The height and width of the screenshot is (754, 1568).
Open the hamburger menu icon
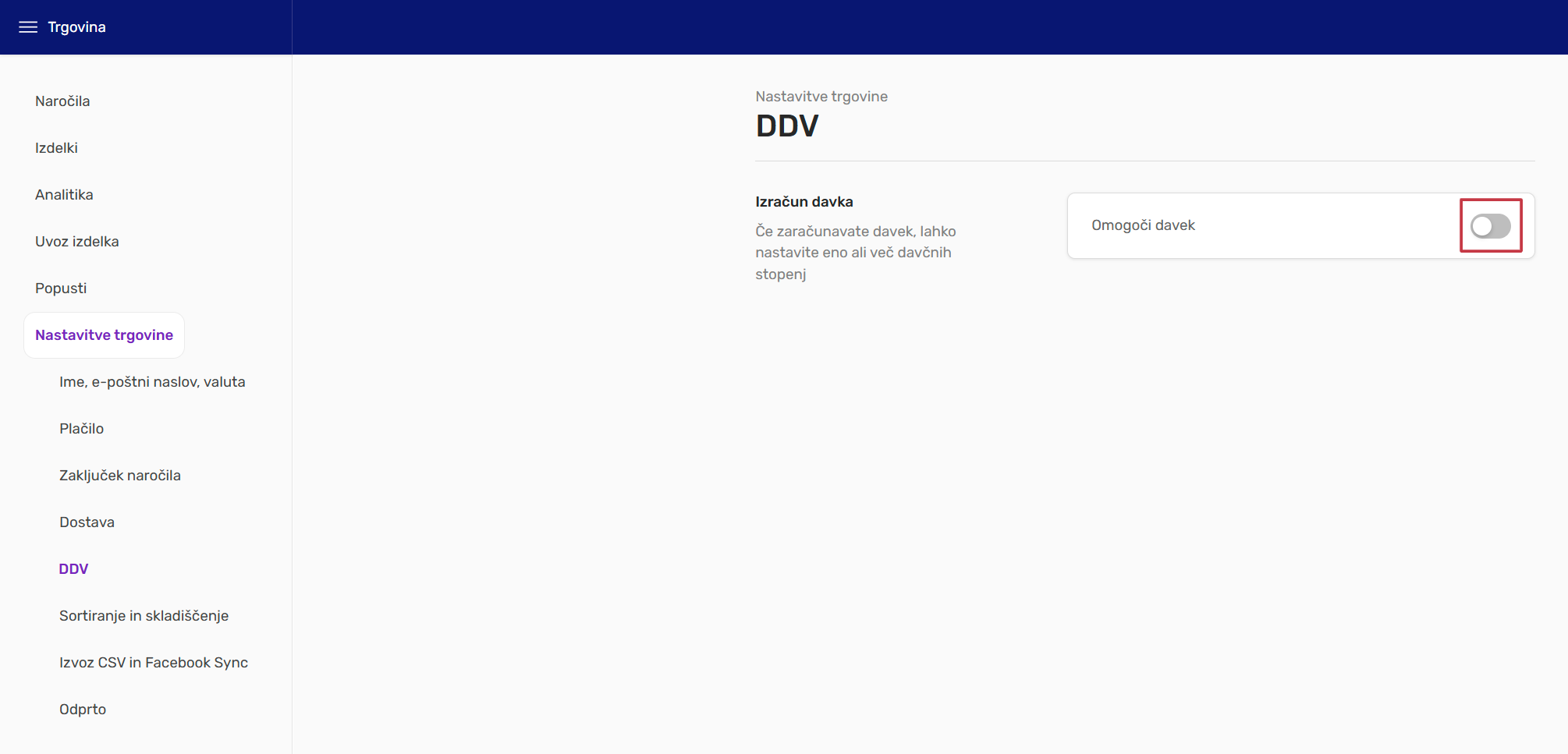coord(28,27)
